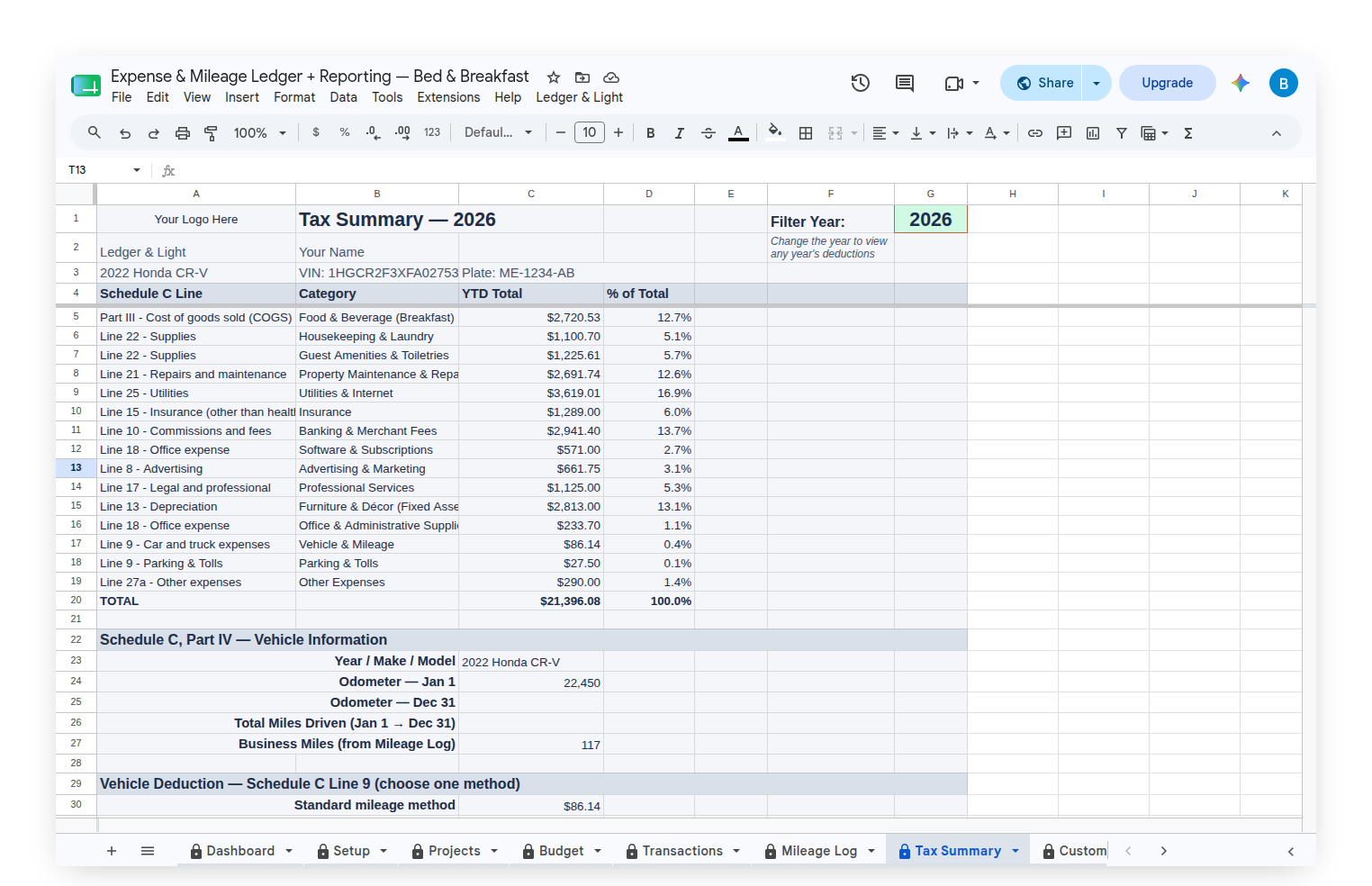Open the Extensions menu
1372x886 pixels.
point(448,97)
